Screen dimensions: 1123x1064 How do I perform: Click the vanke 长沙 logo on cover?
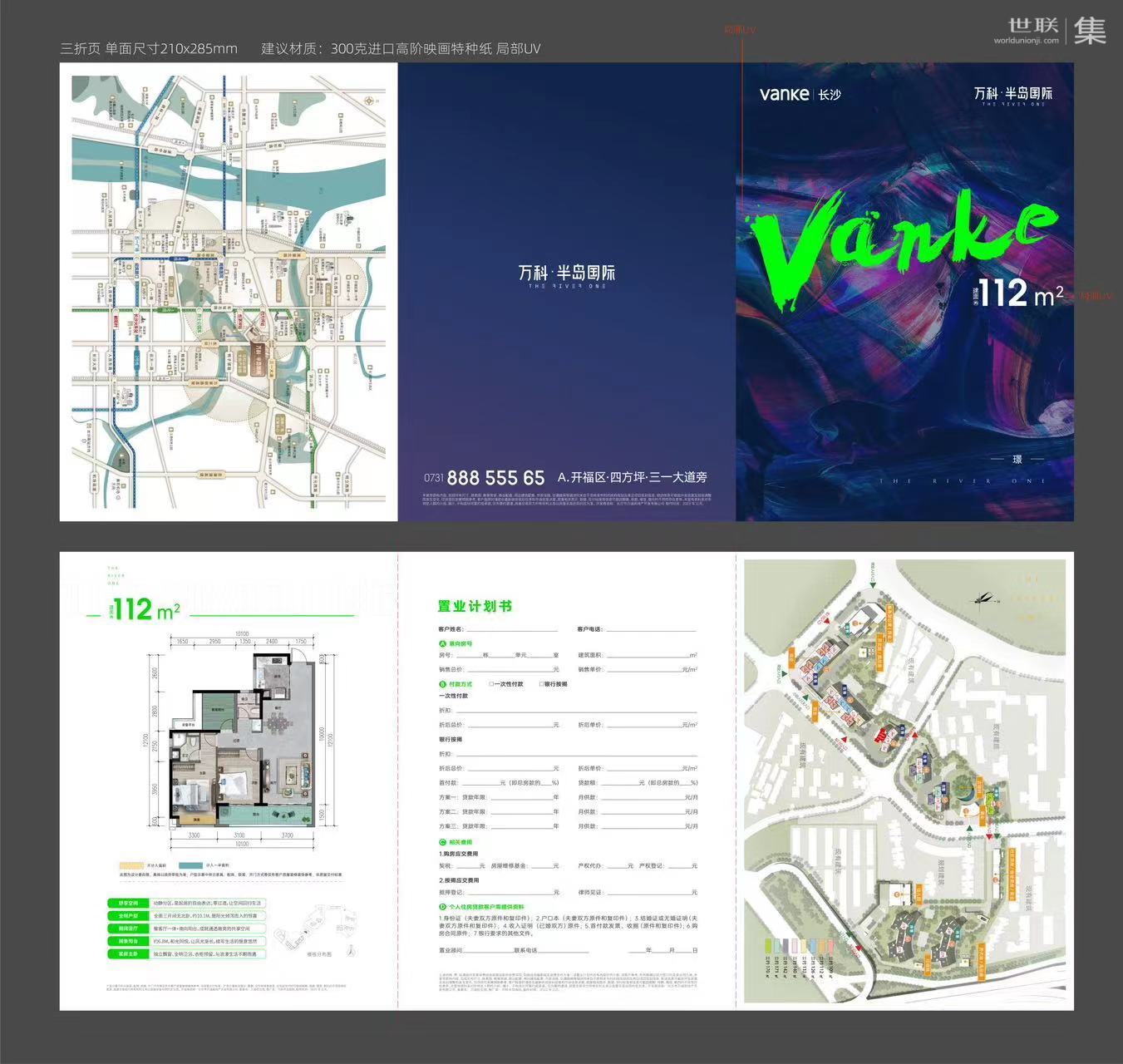(800, 94)
